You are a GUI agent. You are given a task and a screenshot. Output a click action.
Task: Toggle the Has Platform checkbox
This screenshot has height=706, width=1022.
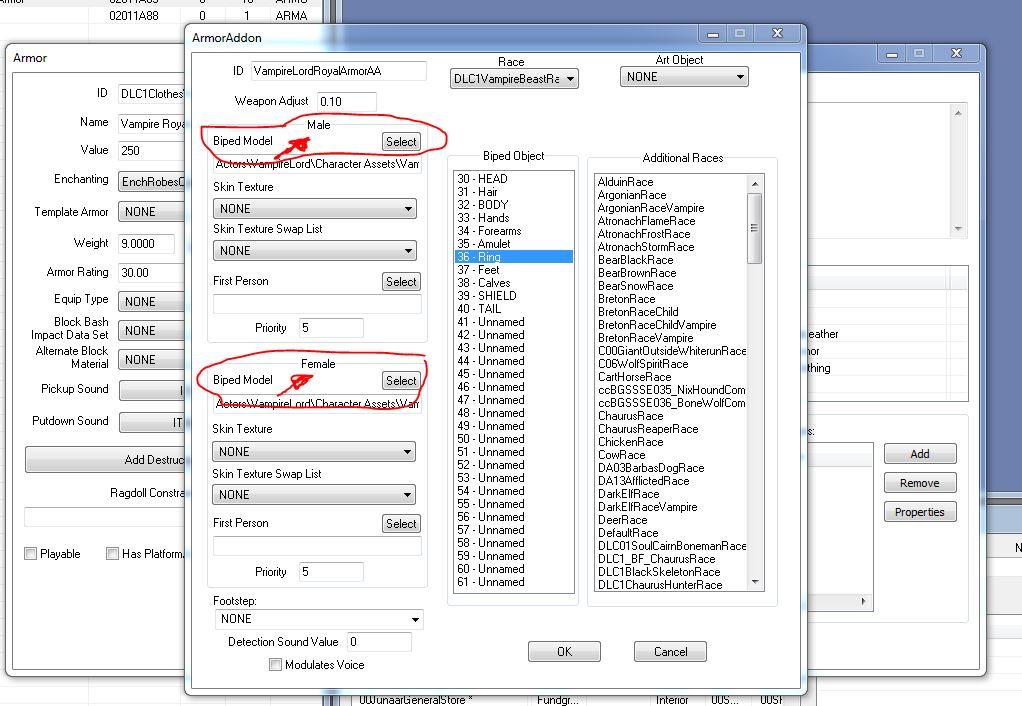pos(113,554)
